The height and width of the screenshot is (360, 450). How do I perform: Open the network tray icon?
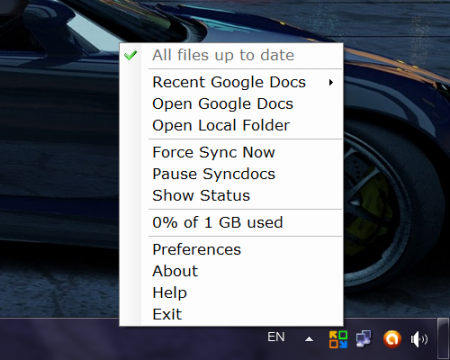click(x=364, y=339)
